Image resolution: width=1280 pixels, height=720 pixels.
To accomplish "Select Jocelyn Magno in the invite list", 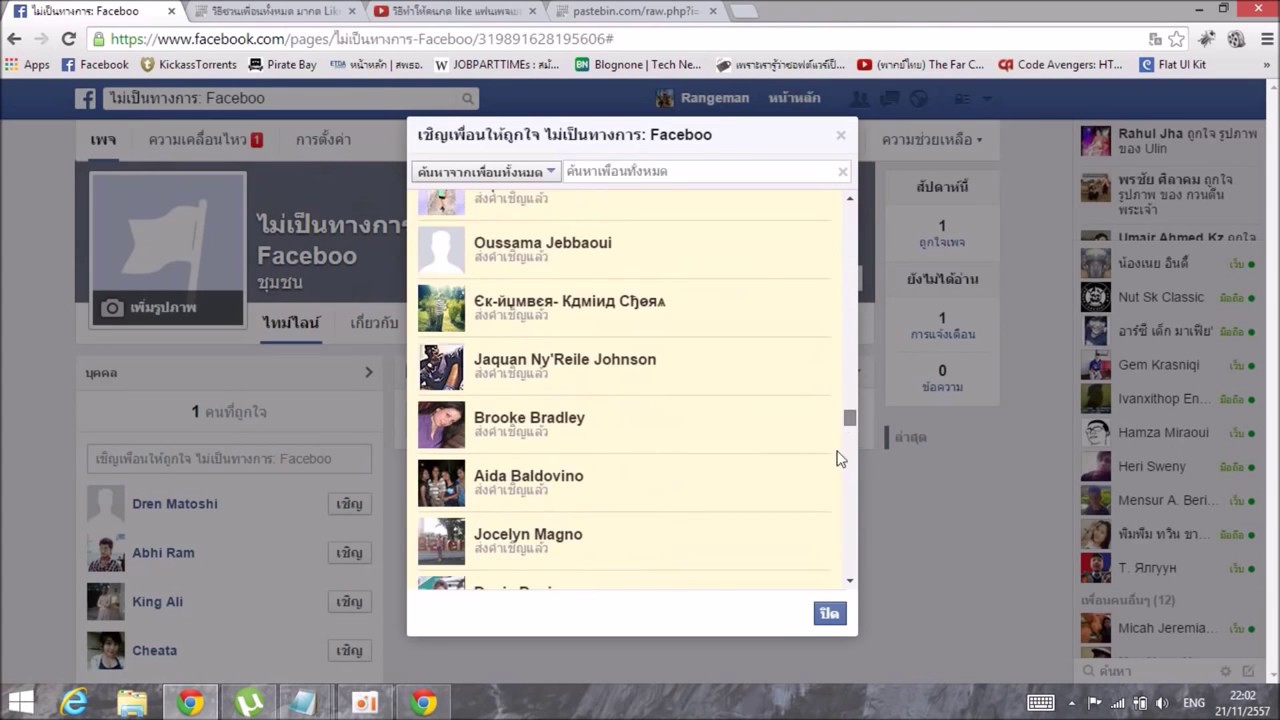I will 624,541.
